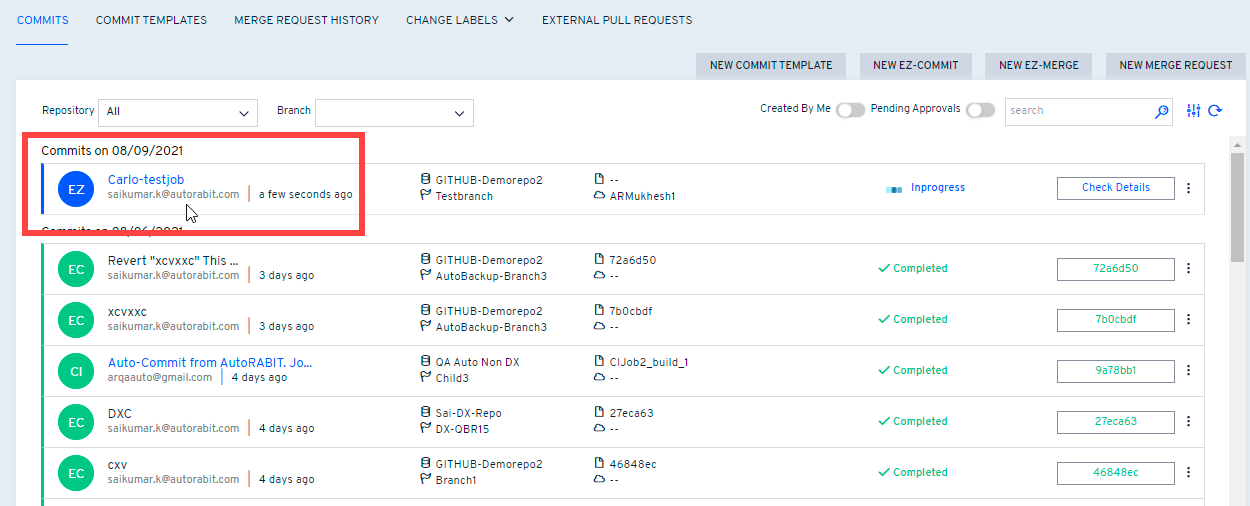Open three-dot menu for xcvxxc commit
1250x506 pixels.
click(x=1188, y=319)
